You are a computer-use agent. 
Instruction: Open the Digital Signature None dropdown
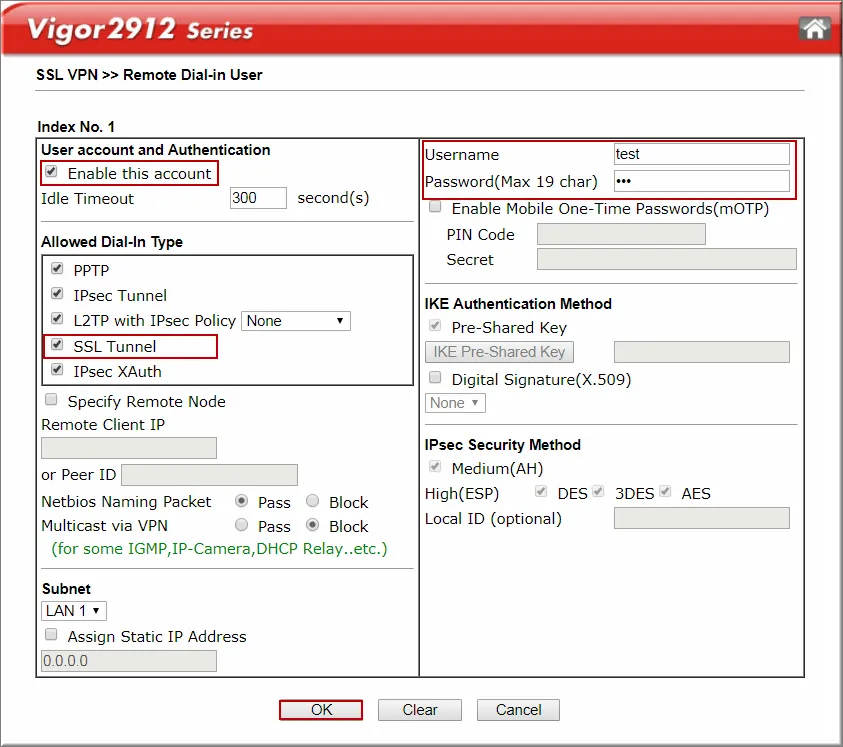point(455,402)
